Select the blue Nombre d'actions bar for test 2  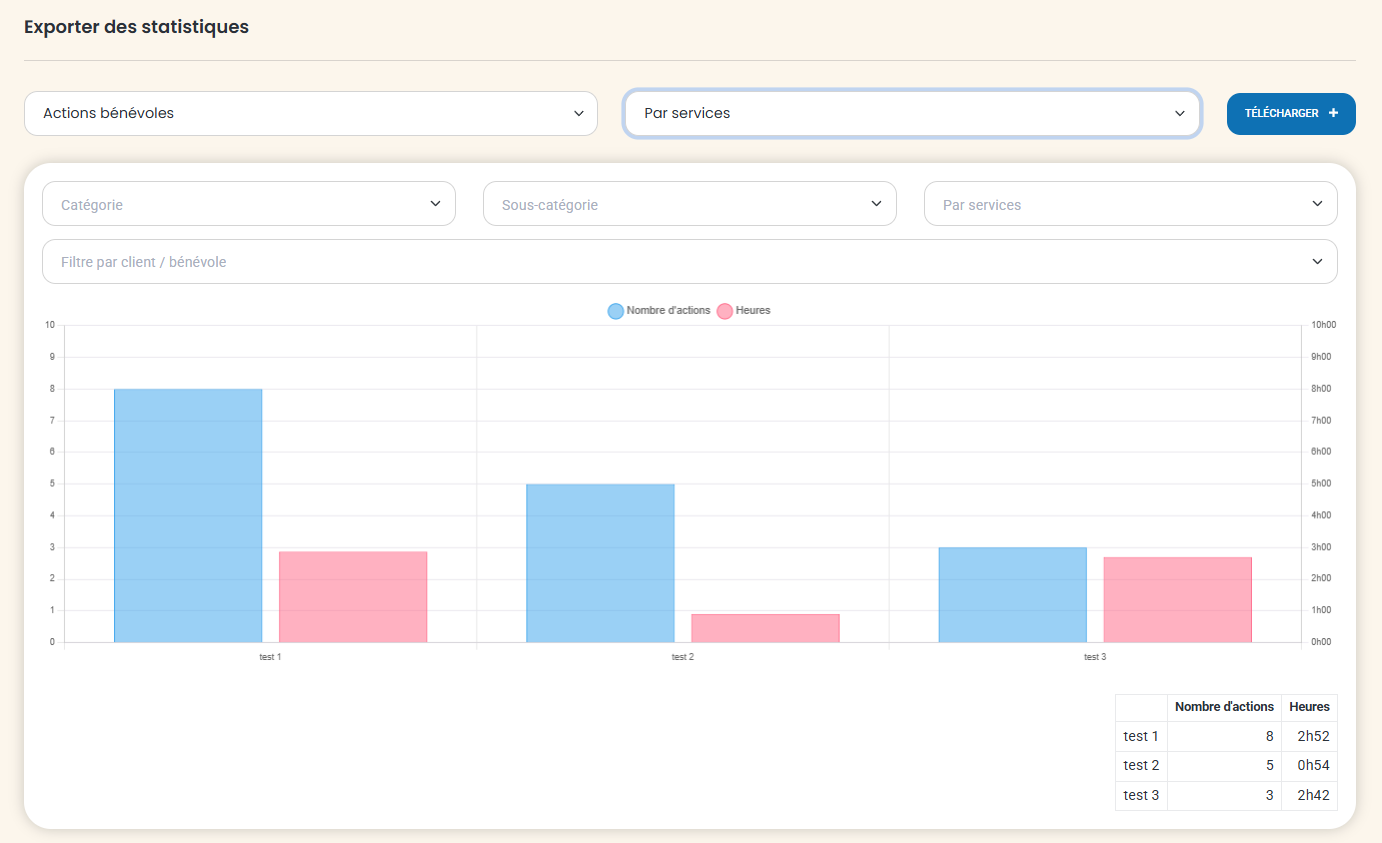click(x=600, y=563)
